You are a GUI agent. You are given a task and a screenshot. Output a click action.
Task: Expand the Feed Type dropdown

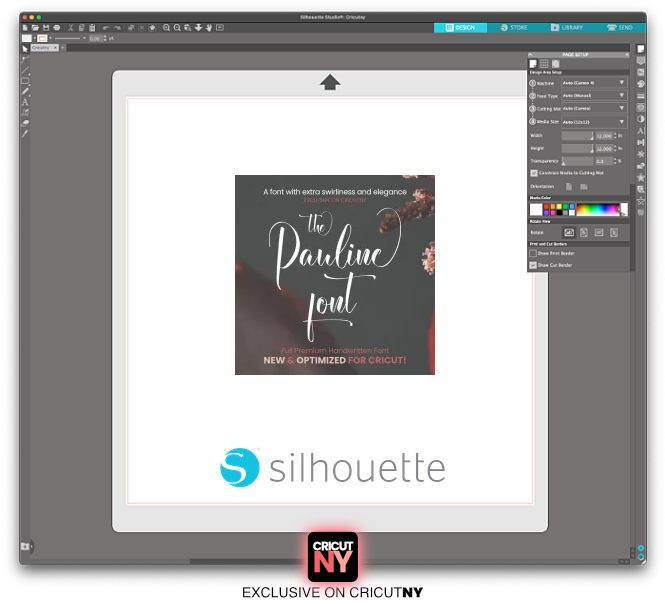594,95
